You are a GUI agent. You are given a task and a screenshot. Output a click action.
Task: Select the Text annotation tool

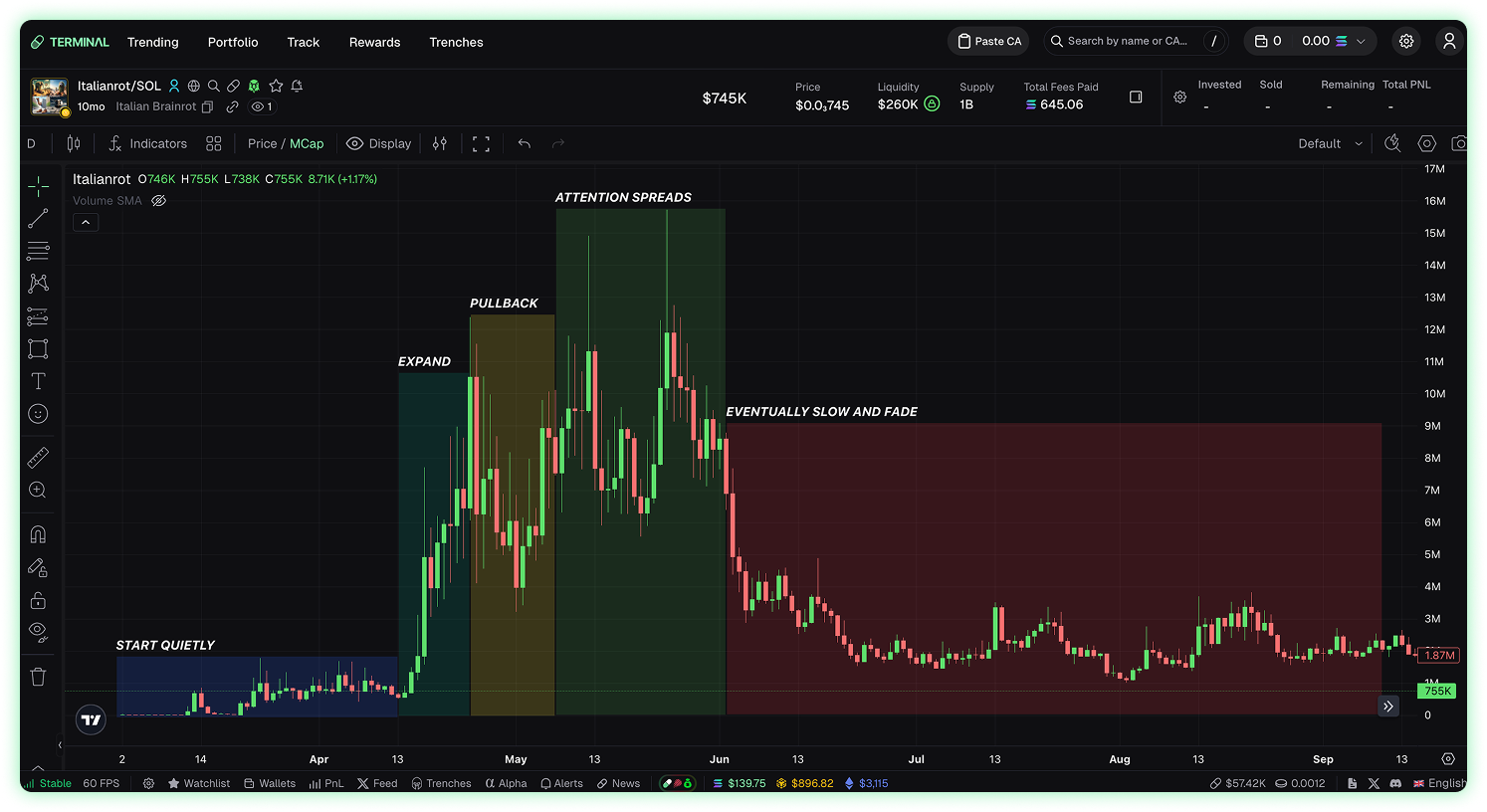coord(38,381)
